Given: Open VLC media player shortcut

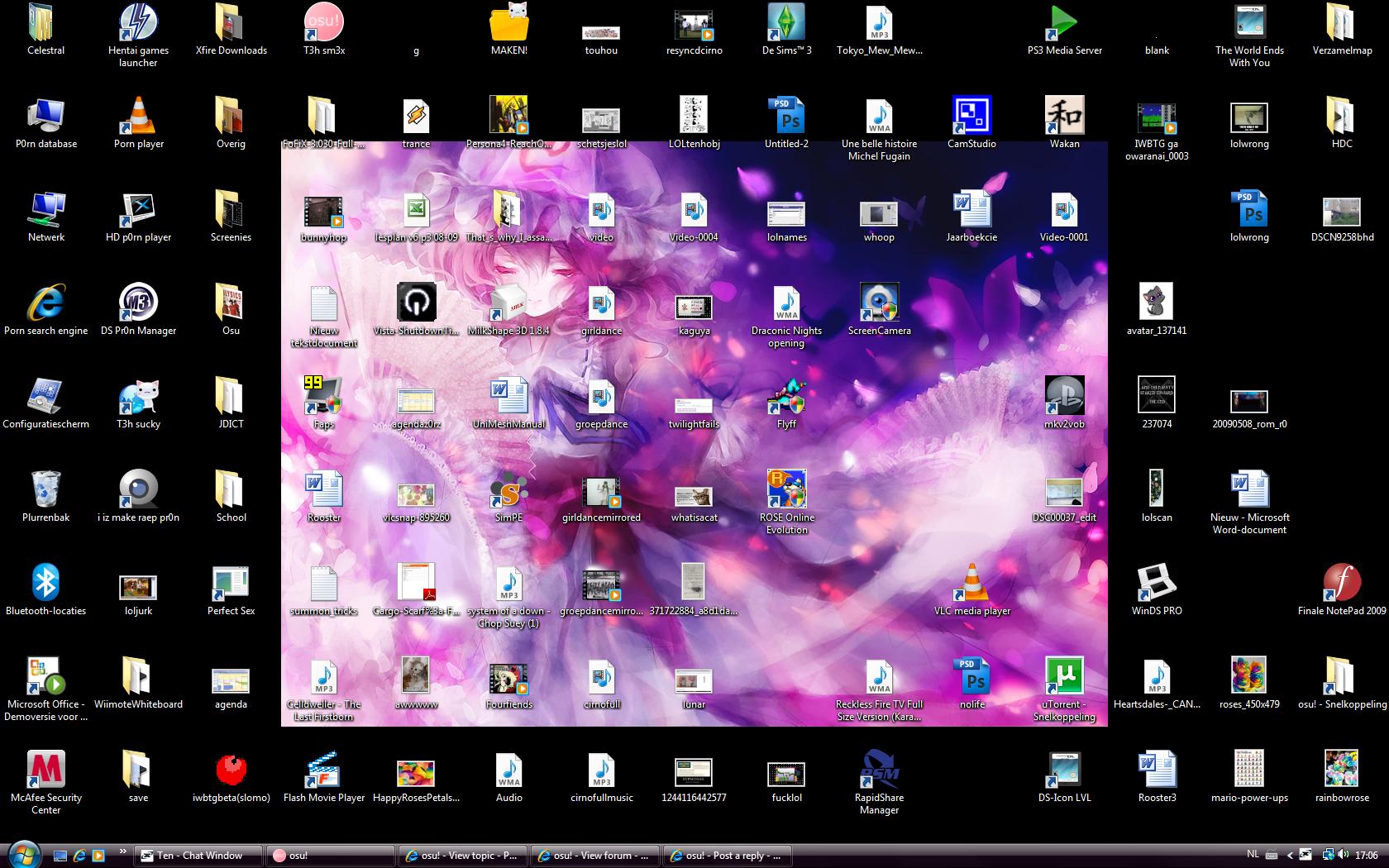Looking at the screenshot, I should tap(971, 591).
